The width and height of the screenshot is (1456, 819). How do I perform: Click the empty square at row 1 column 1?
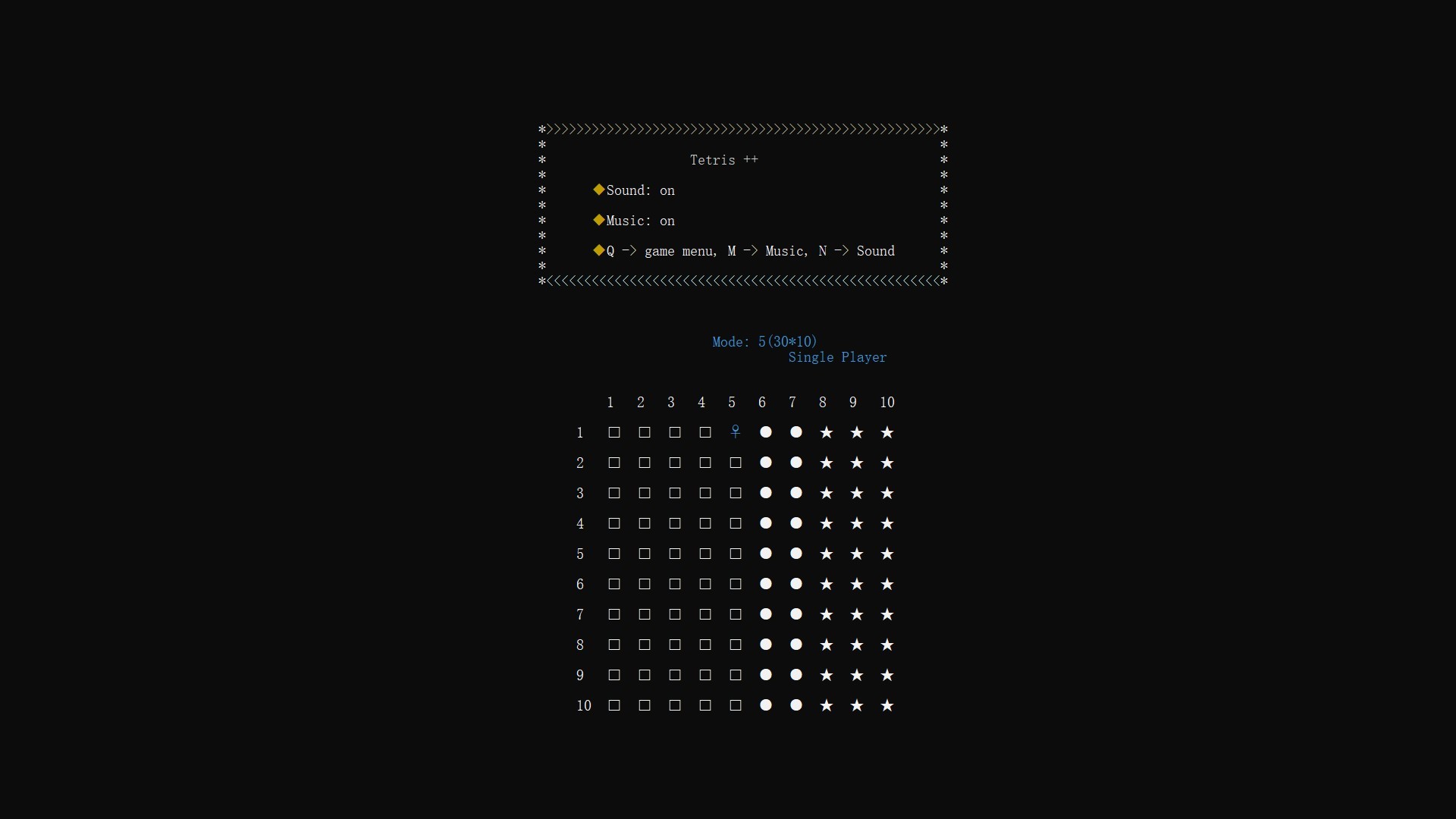pos(614,432)
